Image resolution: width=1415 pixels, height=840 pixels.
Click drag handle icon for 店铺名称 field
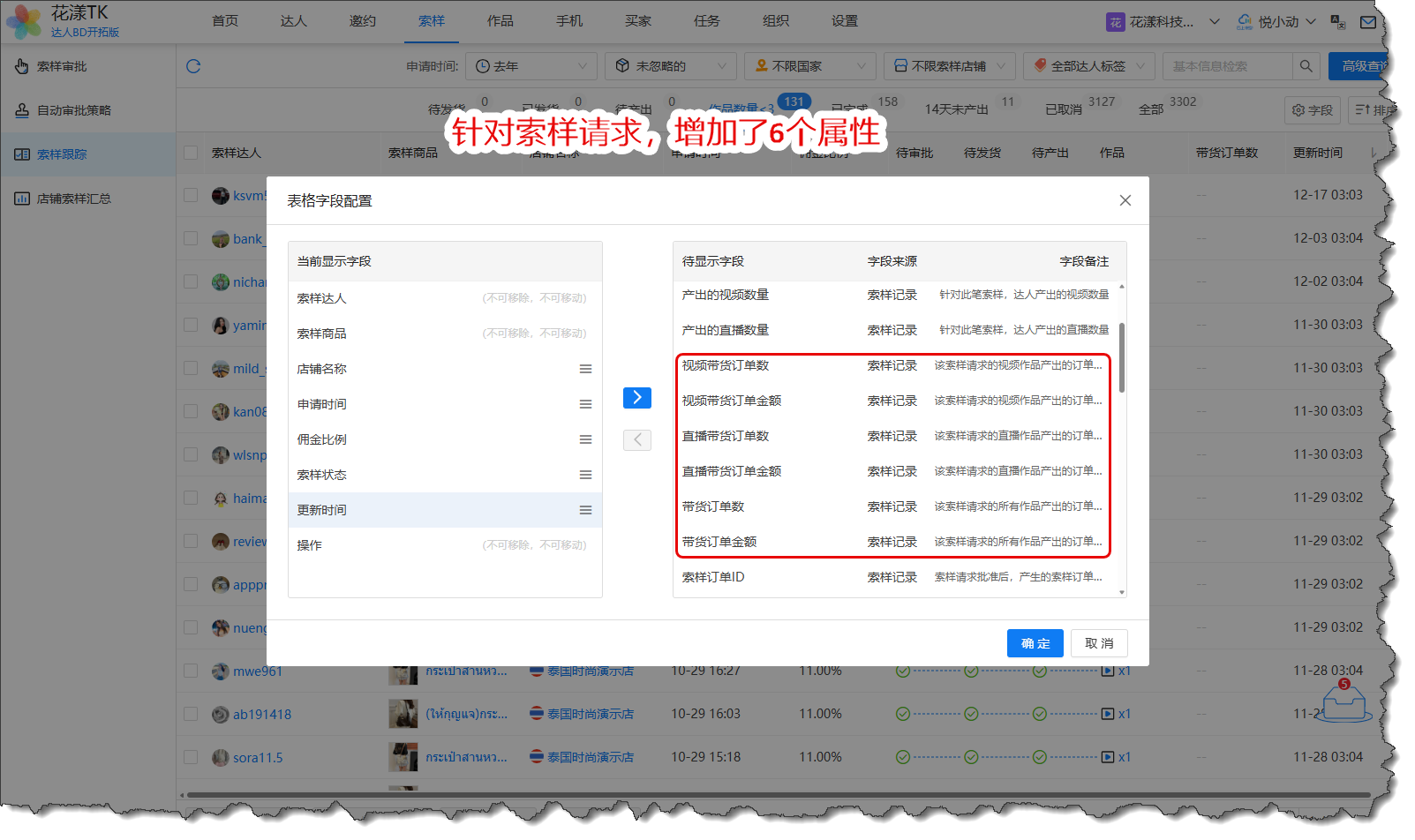coord(585,369)
